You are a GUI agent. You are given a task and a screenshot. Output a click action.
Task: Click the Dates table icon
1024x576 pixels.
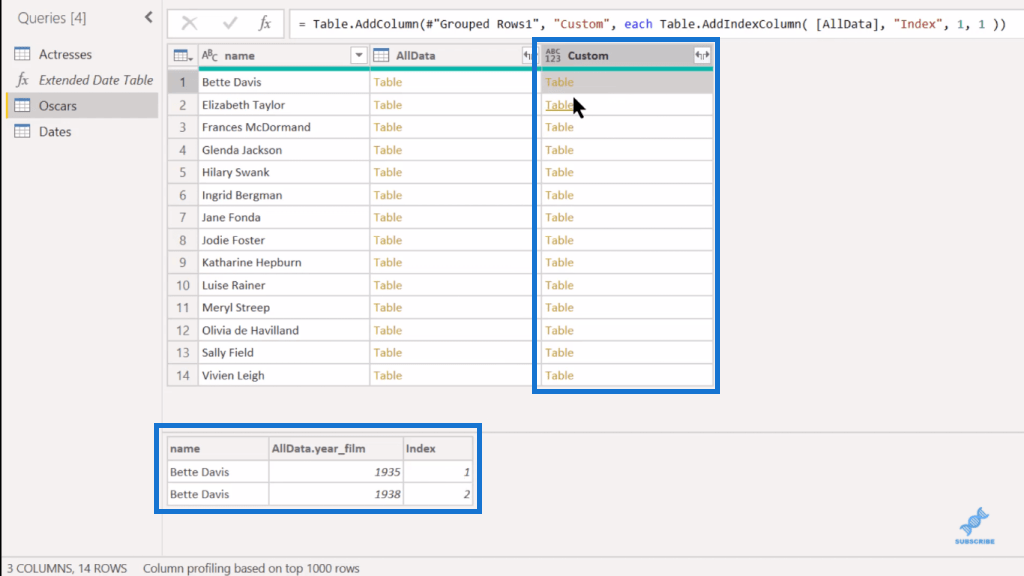click(22, 131)
